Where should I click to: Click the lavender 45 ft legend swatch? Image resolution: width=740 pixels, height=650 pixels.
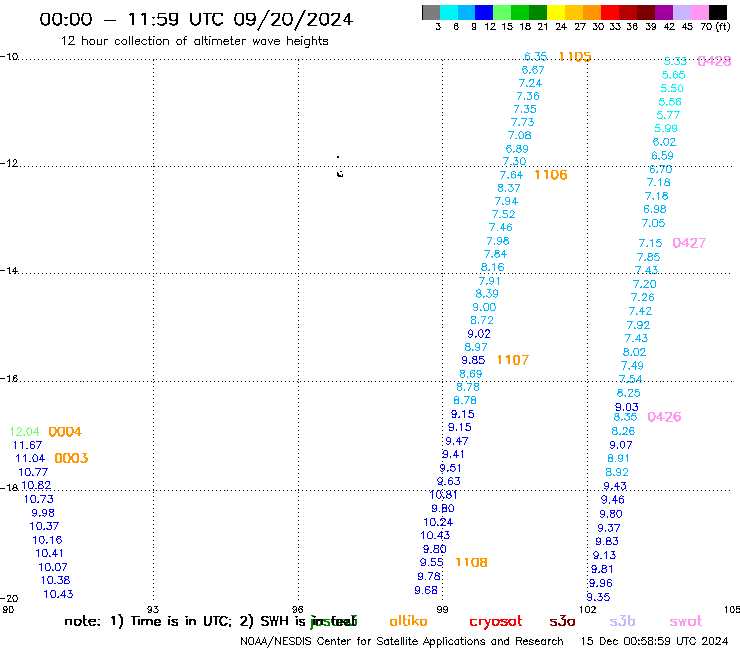click(682, 12)
